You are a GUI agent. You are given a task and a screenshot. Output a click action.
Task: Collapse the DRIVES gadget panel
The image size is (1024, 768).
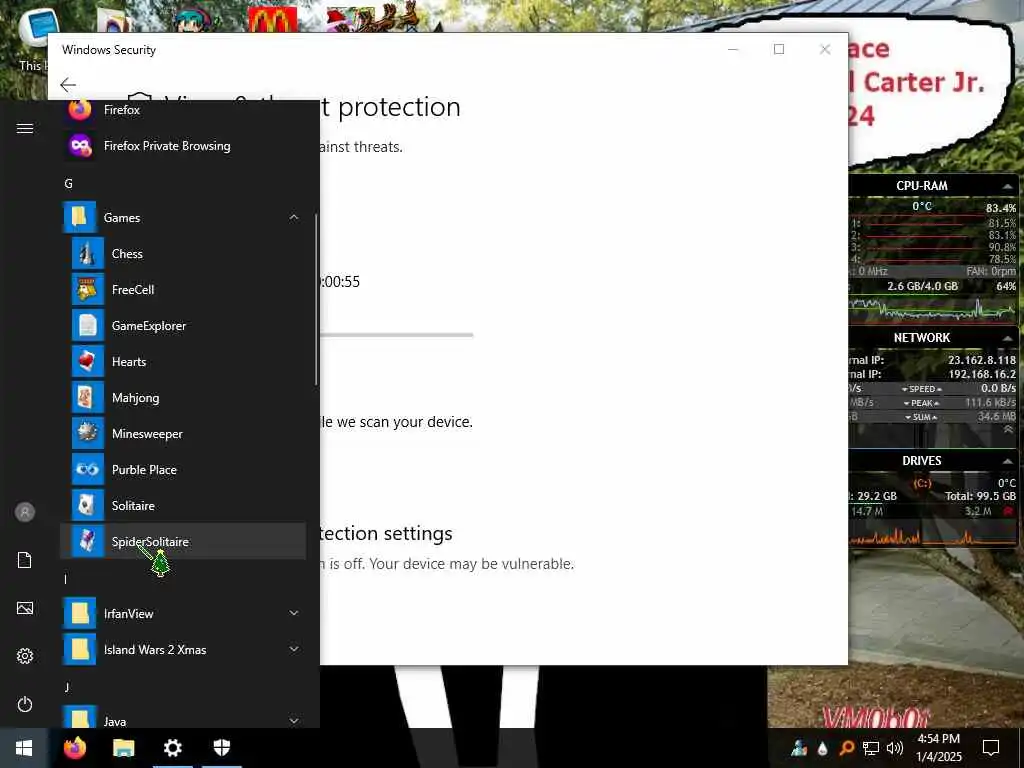tap(1007, 461)
